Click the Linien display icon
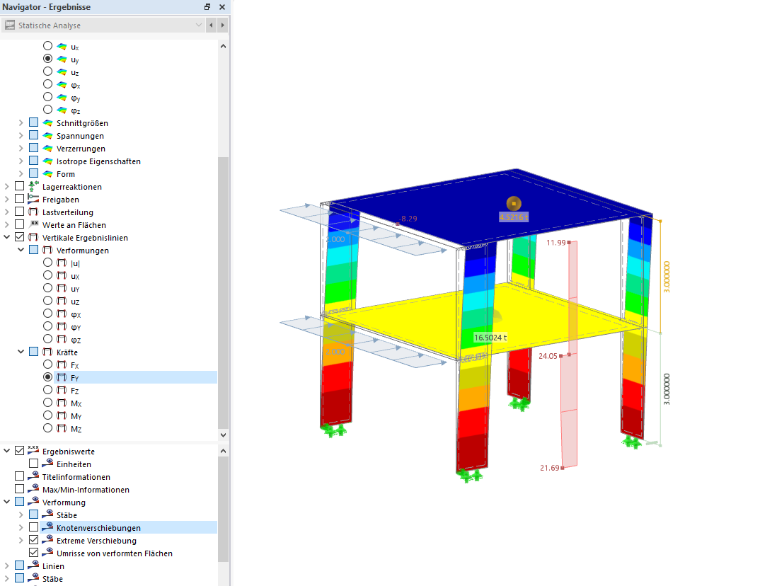 coord(33,565)
